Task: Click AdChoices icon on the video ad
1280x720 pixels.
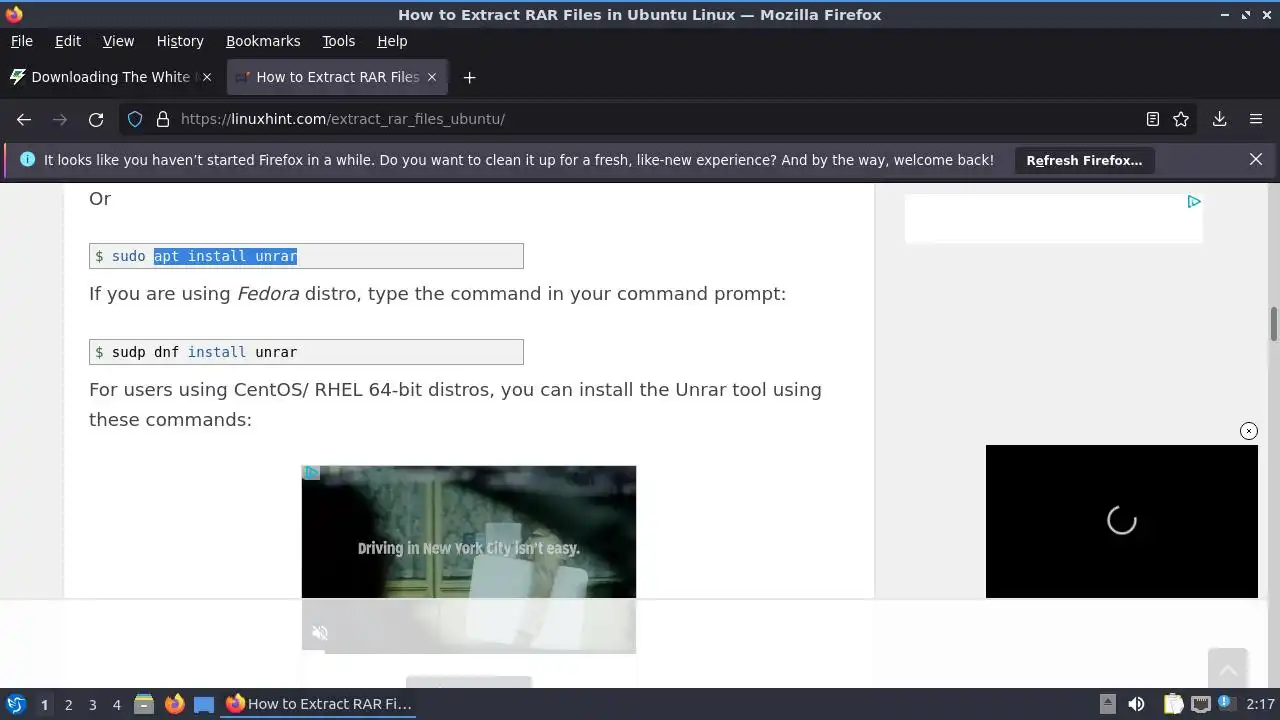Action: click(x=311, y=472)
